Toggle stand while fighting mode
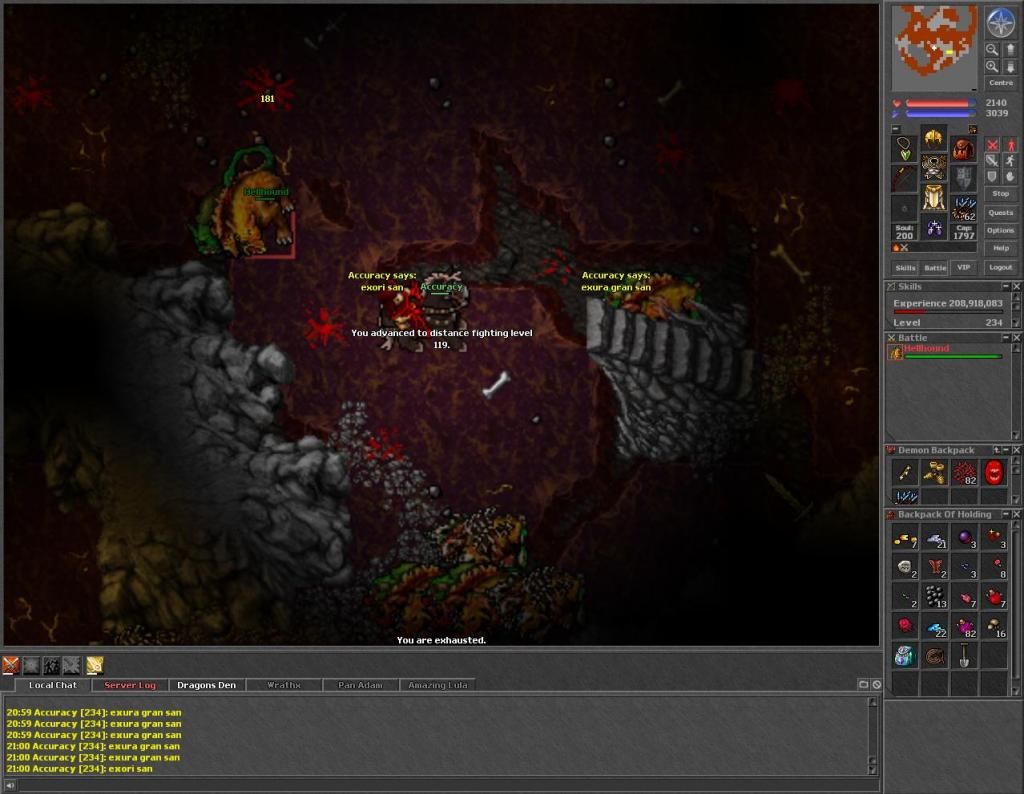The height and width of the screenshot is (794, 1024). coord(1010,145)
